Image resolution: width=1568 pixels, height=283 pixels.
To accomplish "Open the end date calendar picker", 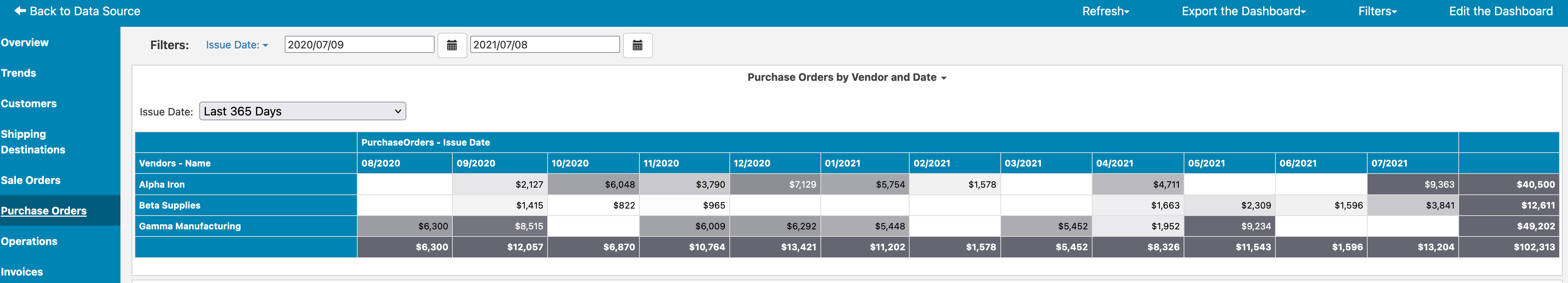I will pyautogui.click(x=637, y=45).
